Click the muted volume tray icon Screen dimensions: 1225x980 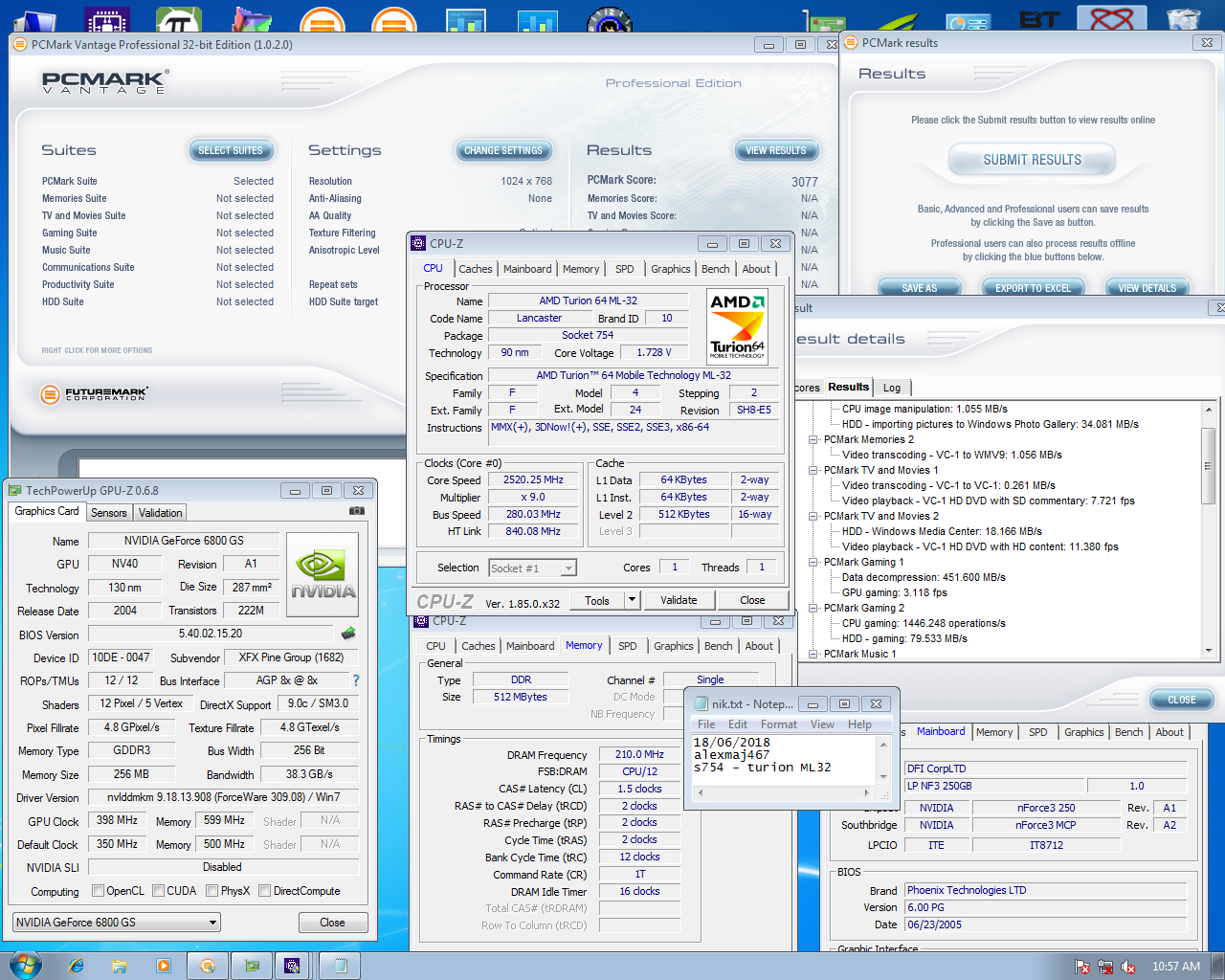tap(1128, 967)
